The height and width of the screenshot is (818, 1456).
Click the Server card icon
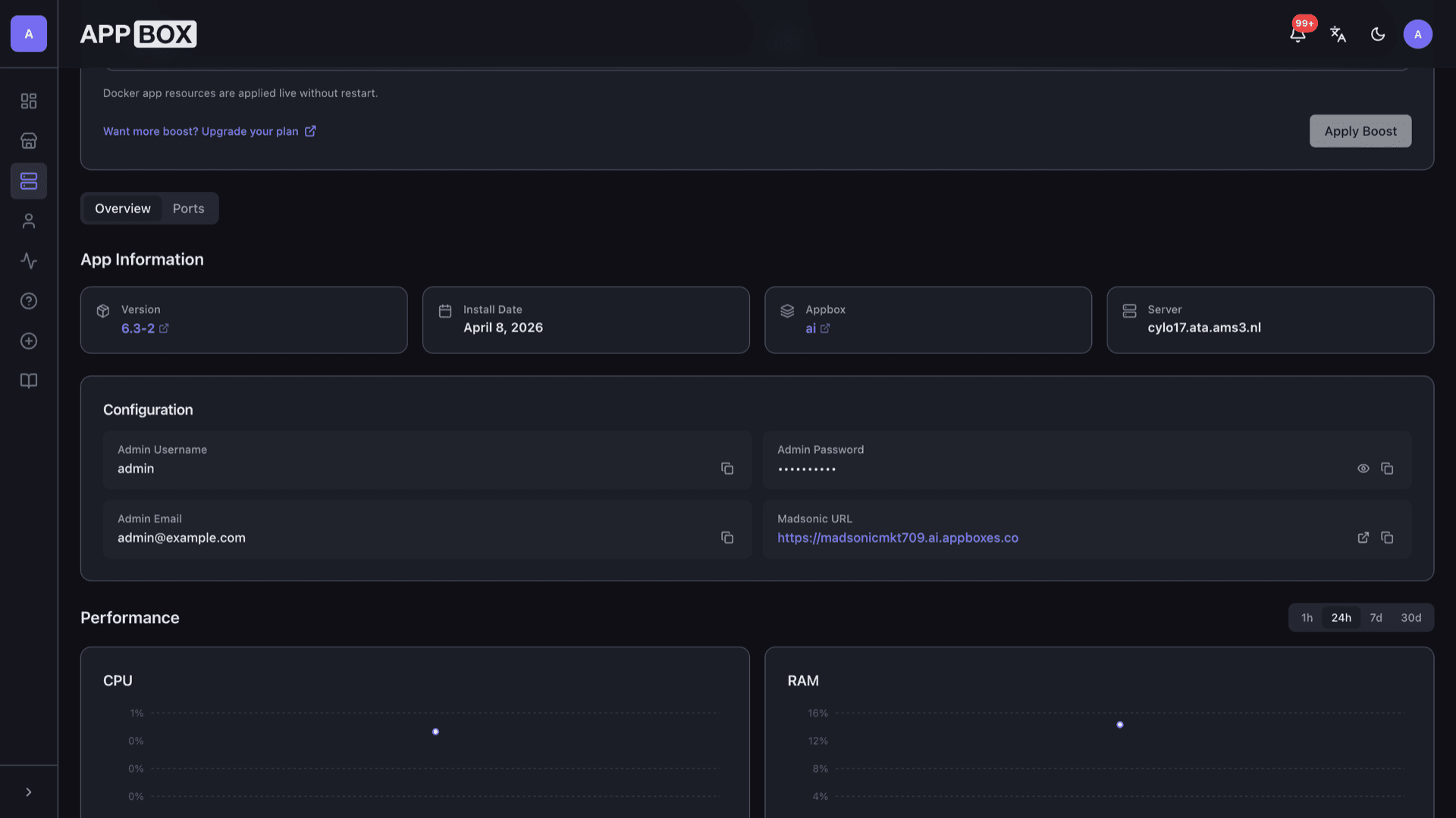pyautogui.click(x=1129, y=311)
